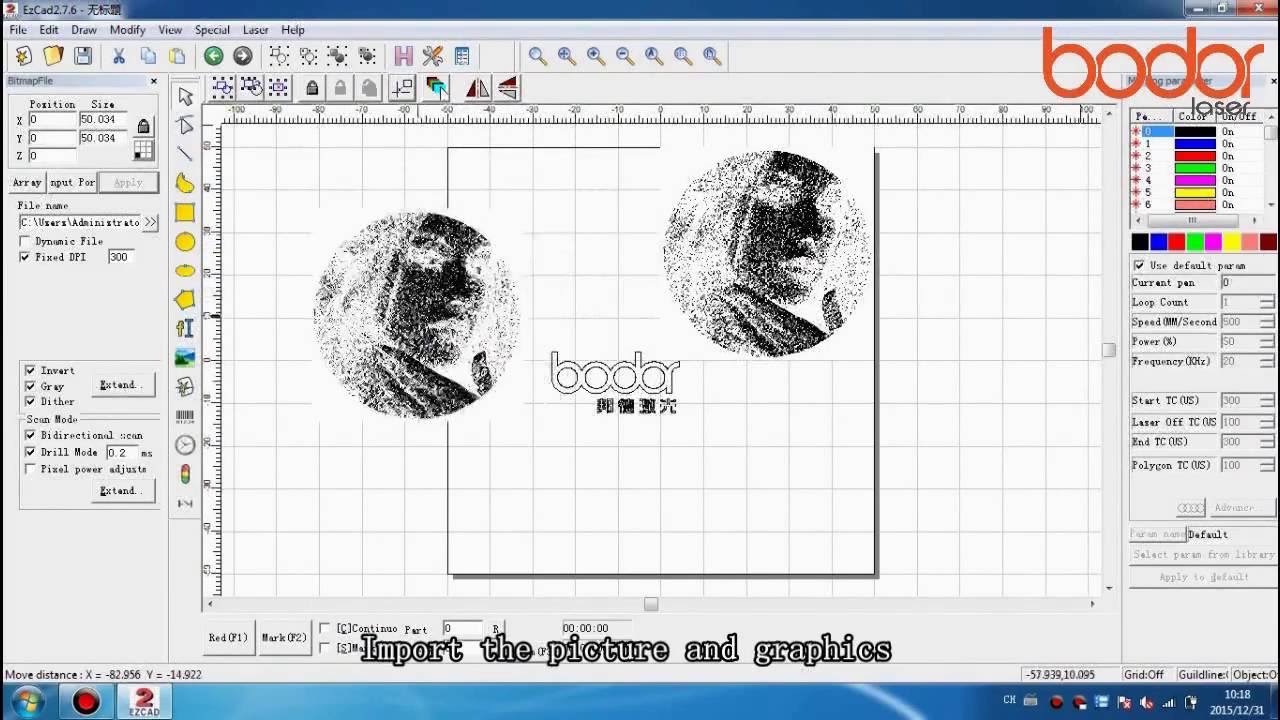
Task: Pick the blue color palette swatch
Action: click(1158, 242)
